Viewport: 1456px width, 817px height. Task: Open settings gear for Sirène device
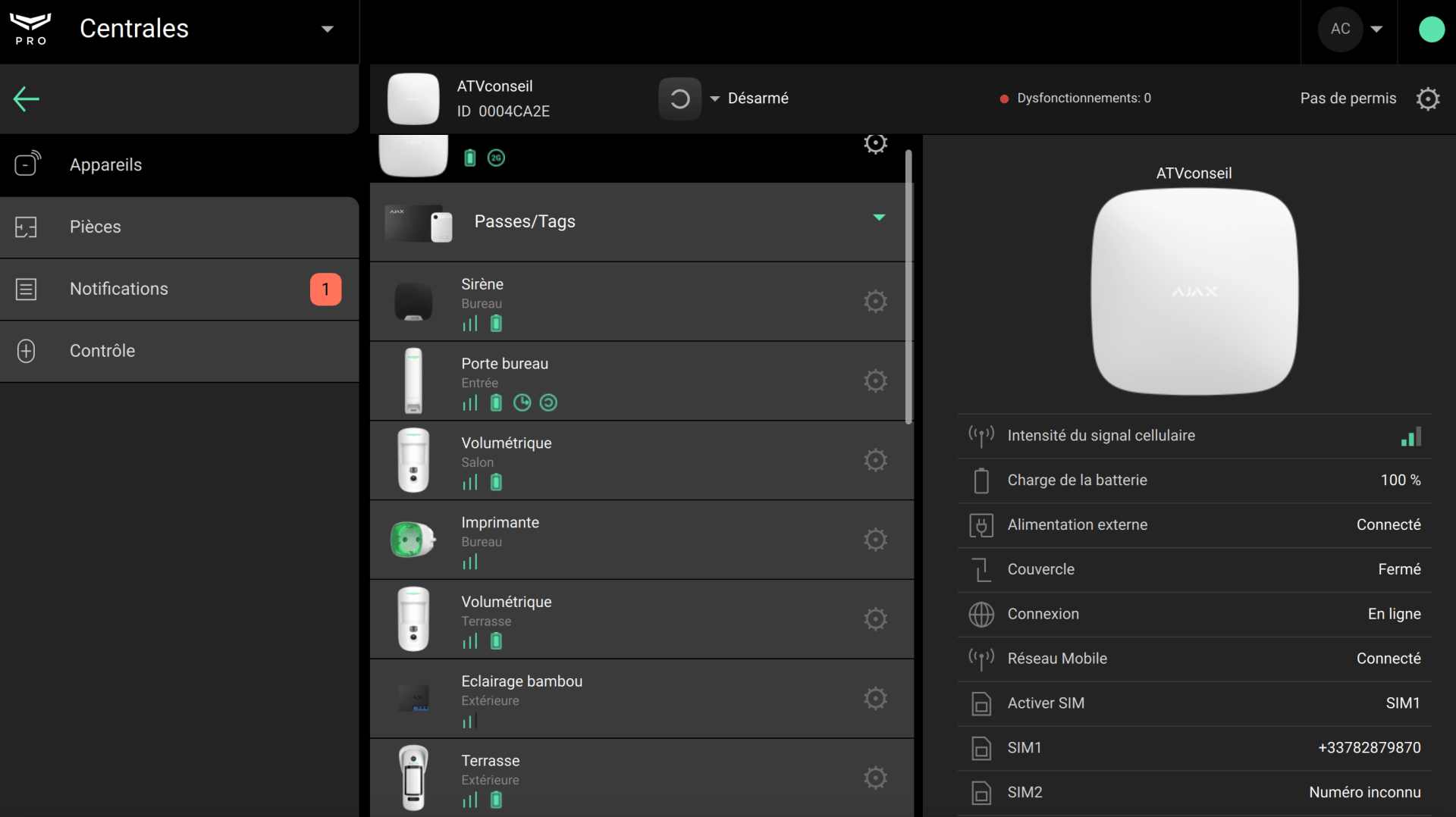875,302
